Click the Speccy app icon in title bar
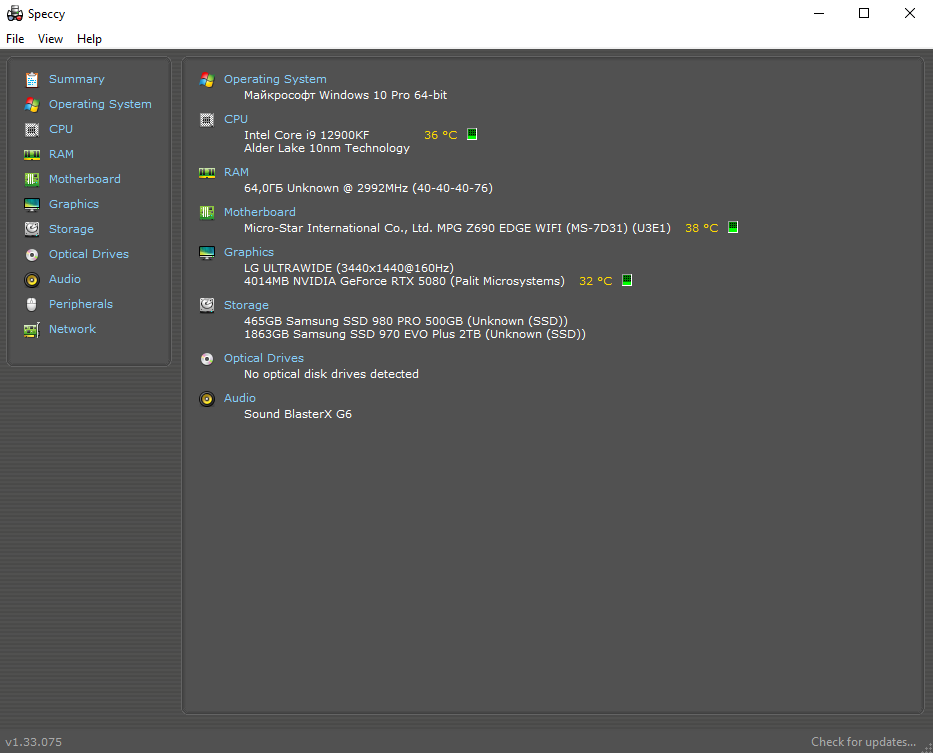The width and height of the screenshot is (933, 753). [x=14, y=13]
